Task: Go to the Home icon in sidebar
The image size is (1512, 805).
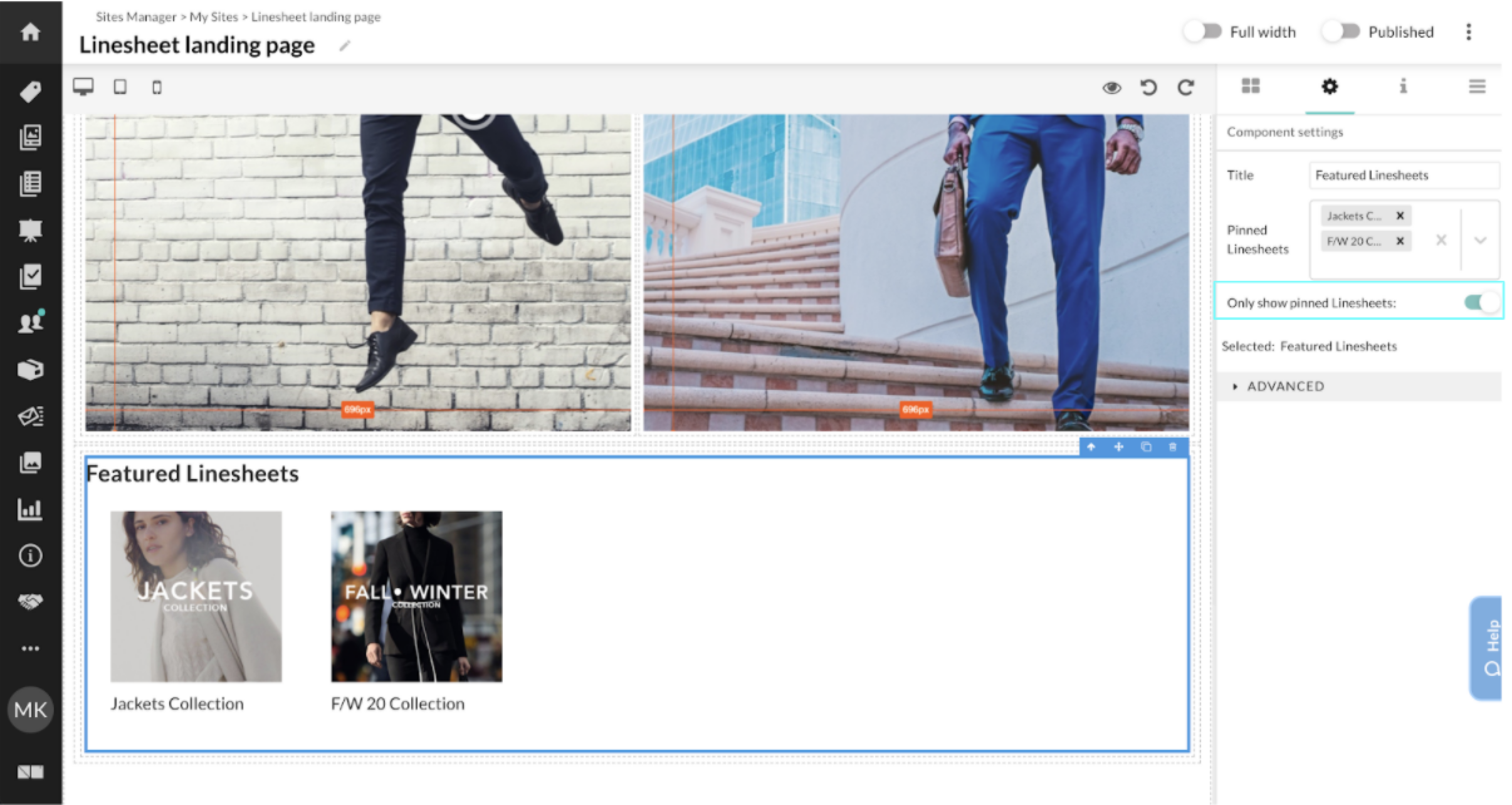Action: pos(30,32)
